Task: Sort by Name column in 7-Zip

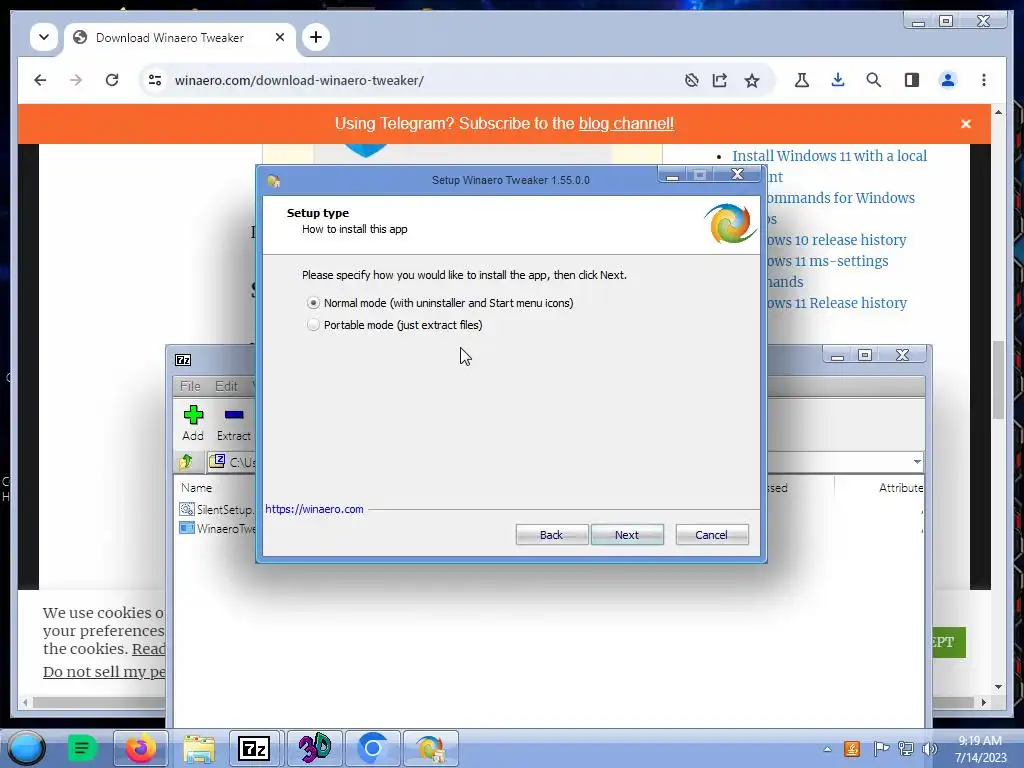Action: click(197, 488)
